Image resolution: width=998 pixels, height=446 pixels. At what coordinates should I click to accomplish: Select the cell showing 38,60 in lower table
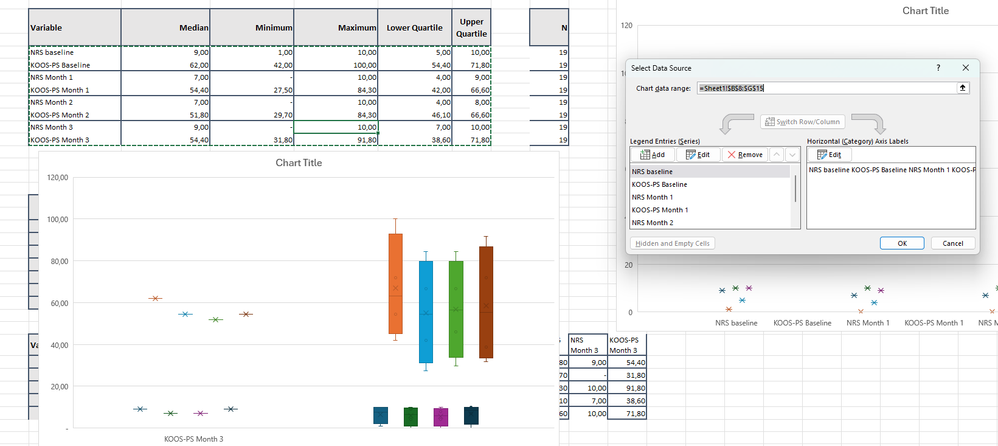627,400
